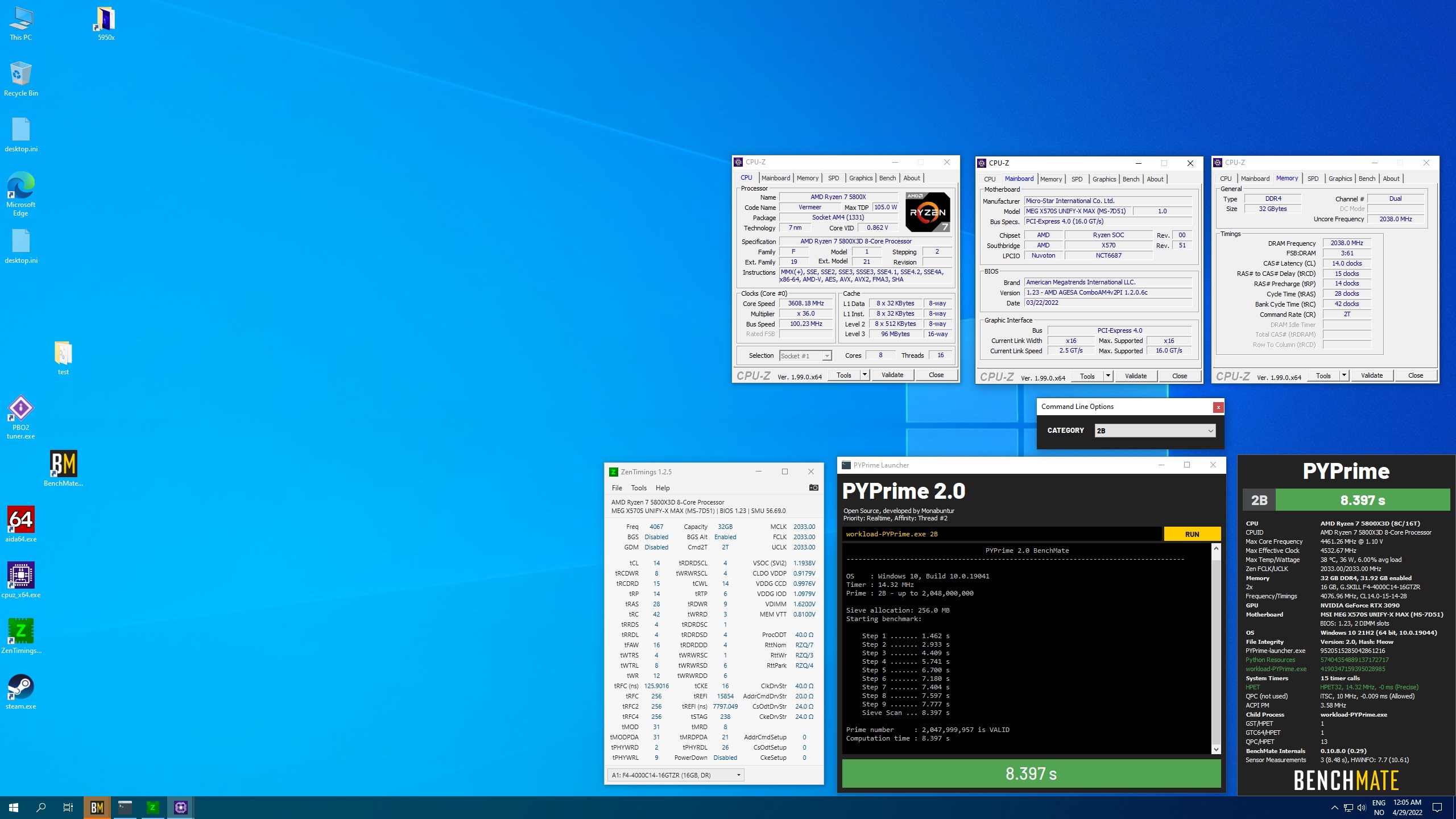This screenshot has width=1456, height=819.
Task: Select the upper desktop.ini file icon
Action: 20,135
